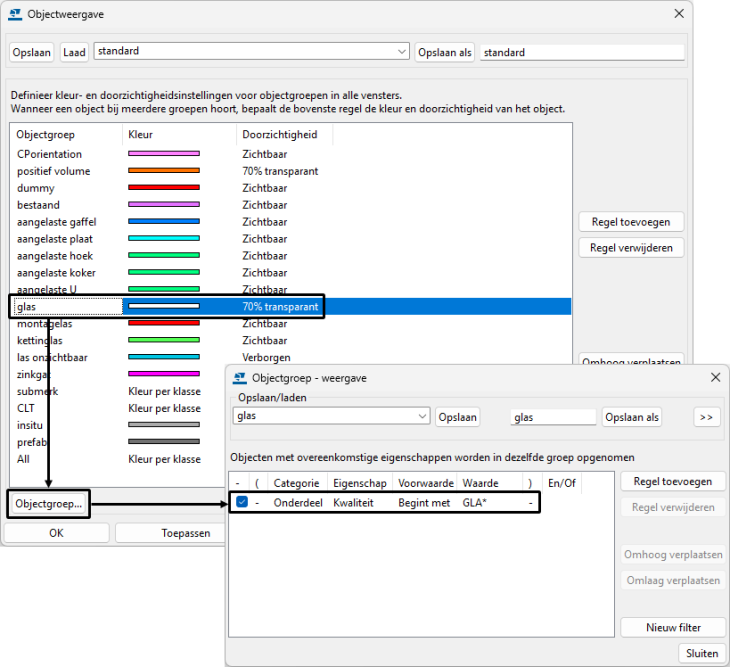The image size is (730, 667).
Task: Click the Kleur column header
Action: point(141,135)
